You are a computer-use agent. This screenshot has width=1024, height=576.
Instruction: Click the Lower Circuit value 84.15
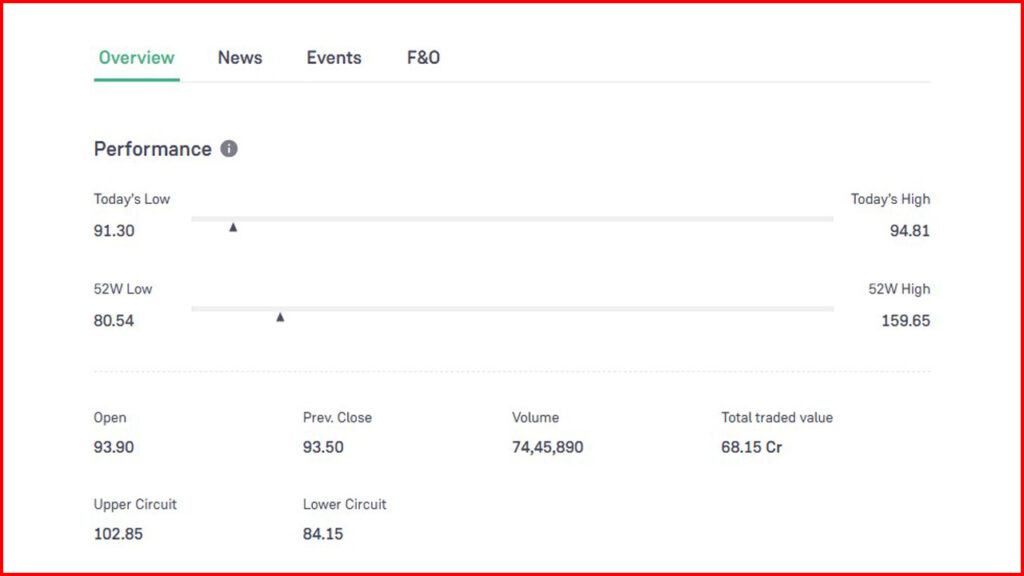[323, 534]
